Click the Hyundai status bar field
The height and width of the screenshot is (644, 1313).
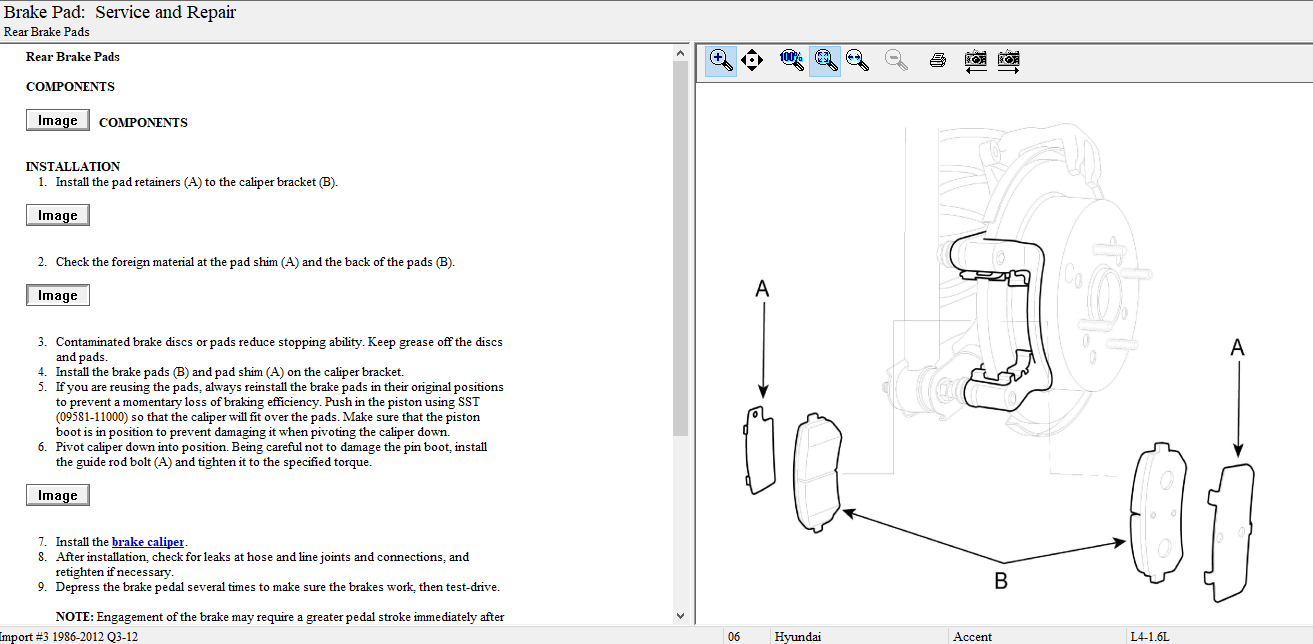pos(799,636)
